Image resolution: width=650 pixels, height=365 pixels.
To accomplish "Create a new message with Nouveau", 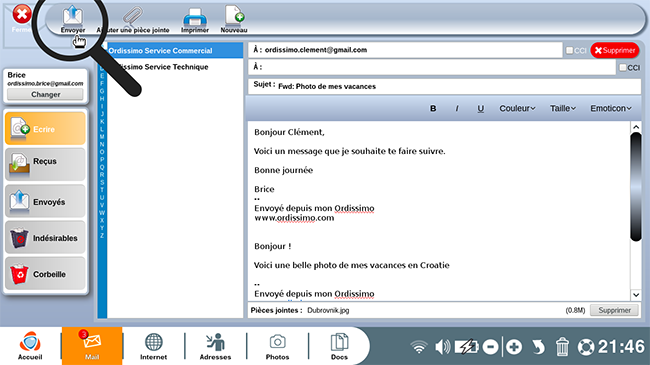I will pyautogui.click(x=234, y=19).
